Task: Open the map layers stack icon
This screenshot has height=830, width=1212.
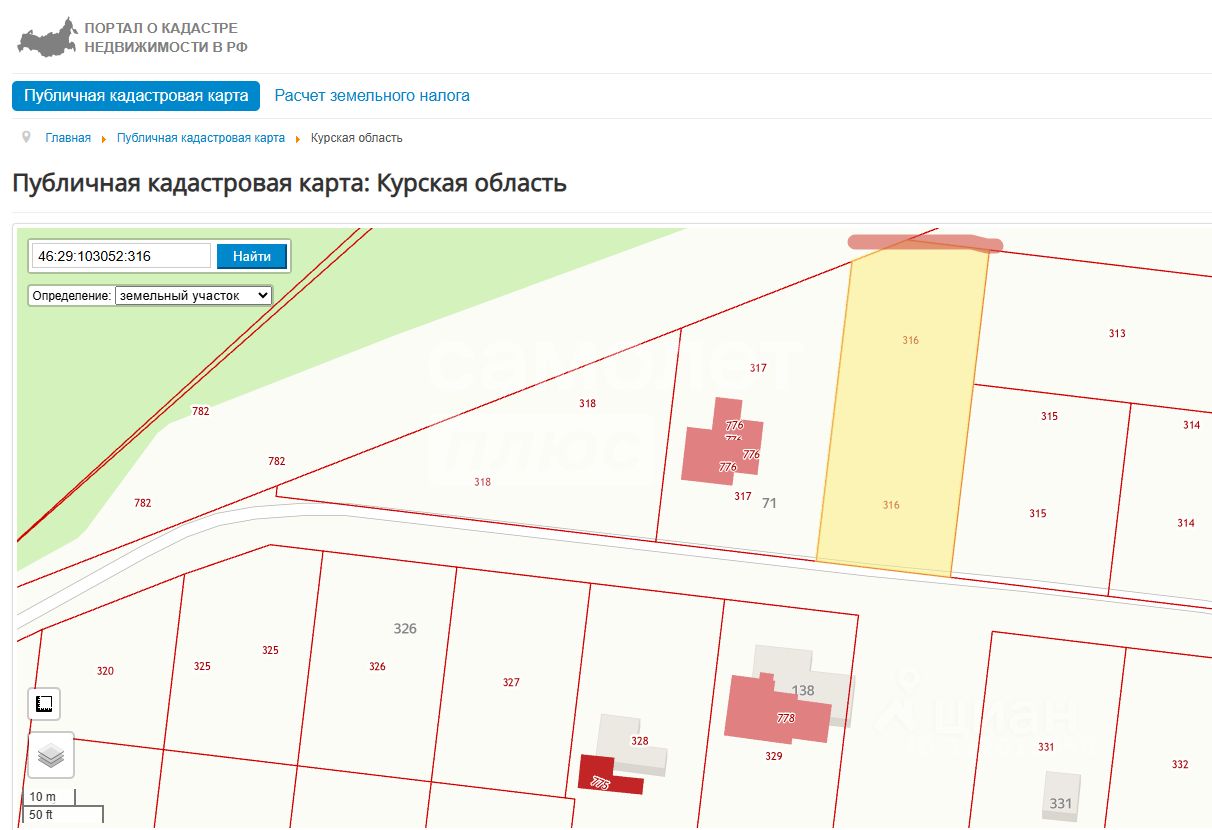Action: tap(51, 755)
